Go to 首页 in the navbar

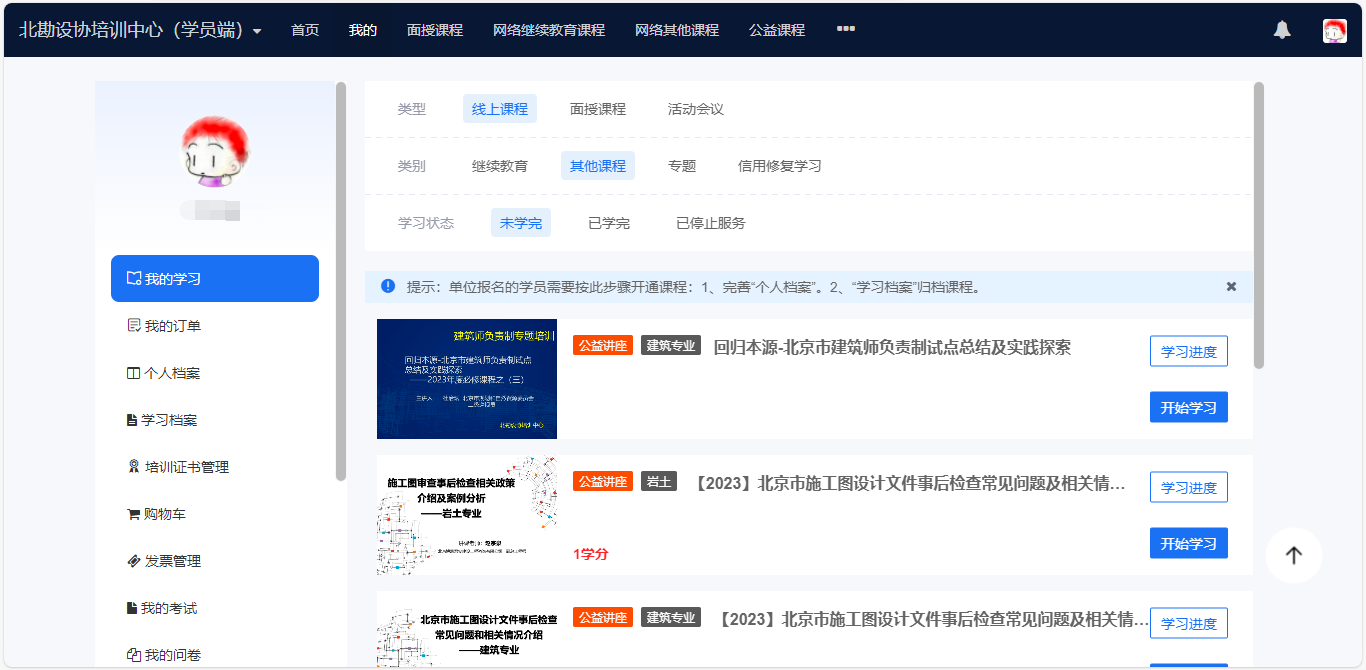(x=305, y=30)
